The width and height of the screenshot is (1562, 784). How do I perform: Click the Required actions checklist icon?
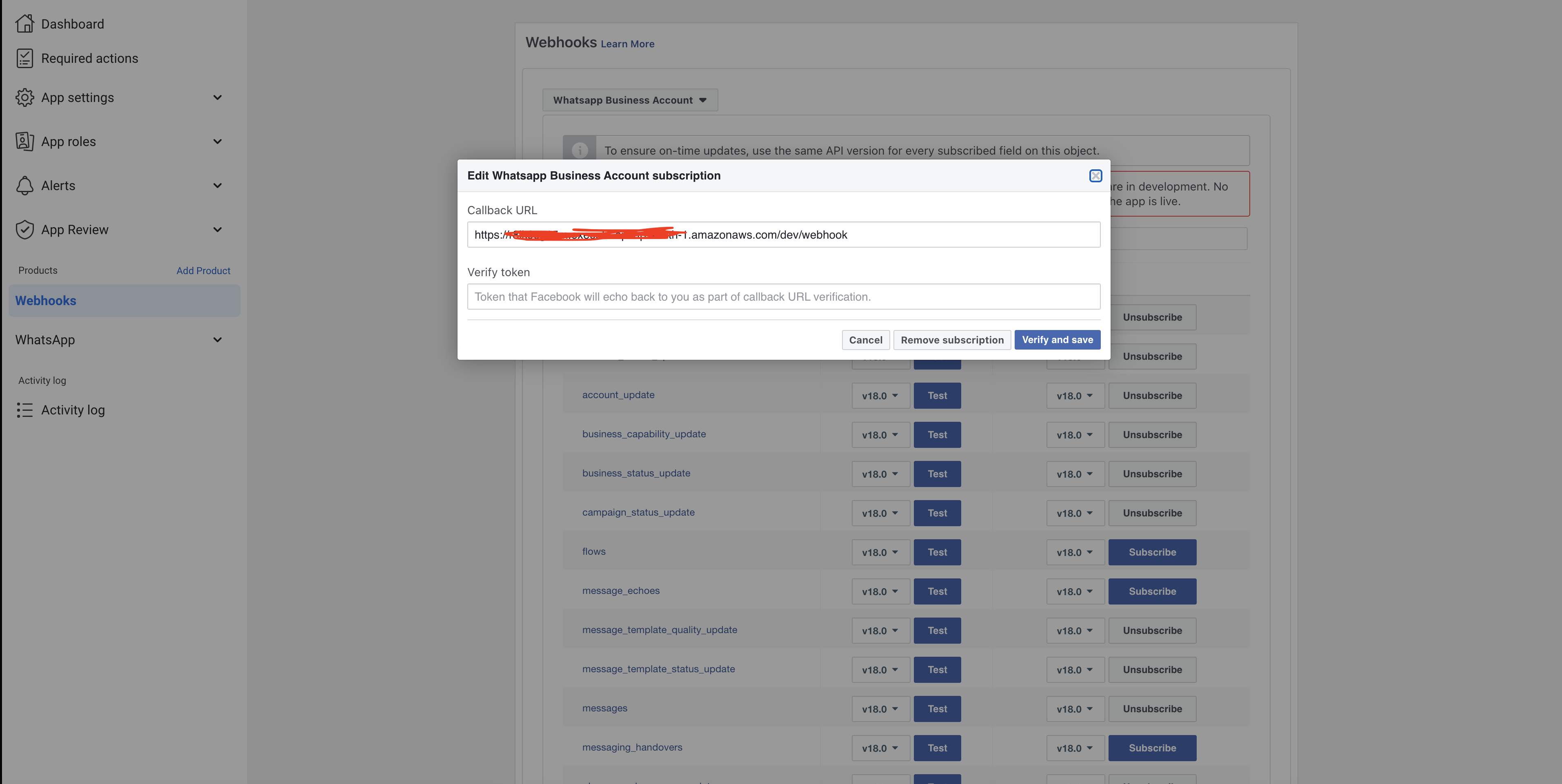24,58
